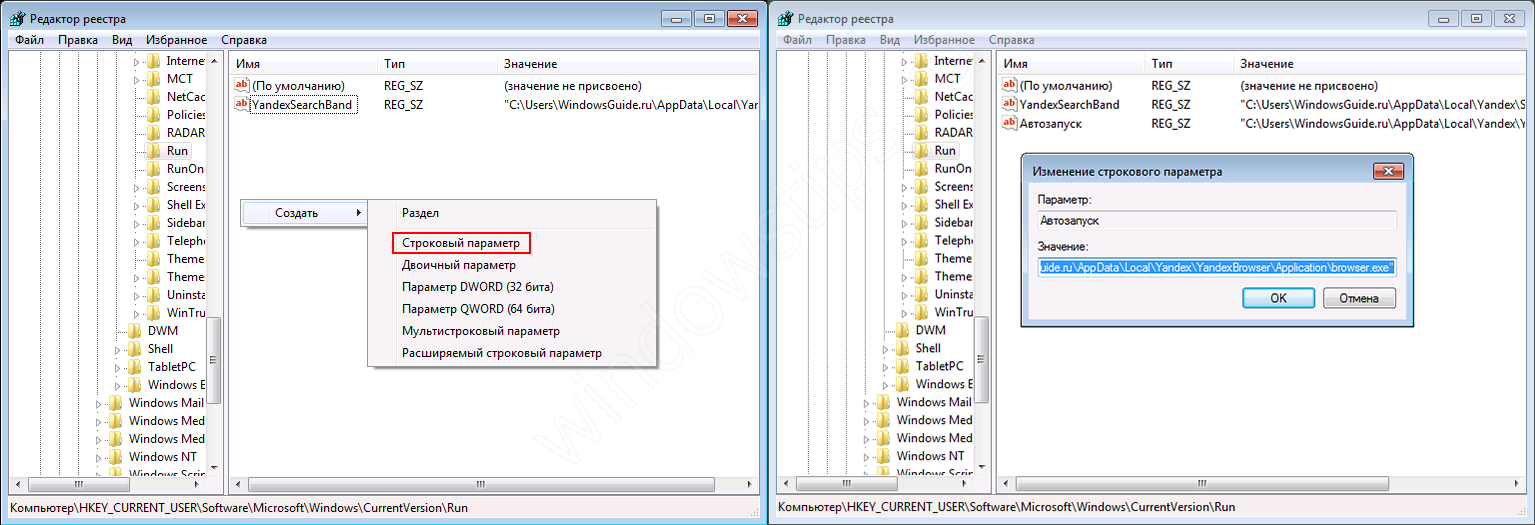The width and height of the screenshot is (1535, 525).
Task: Choose Строковый параметр from the context menu
Action: point(460,243)
